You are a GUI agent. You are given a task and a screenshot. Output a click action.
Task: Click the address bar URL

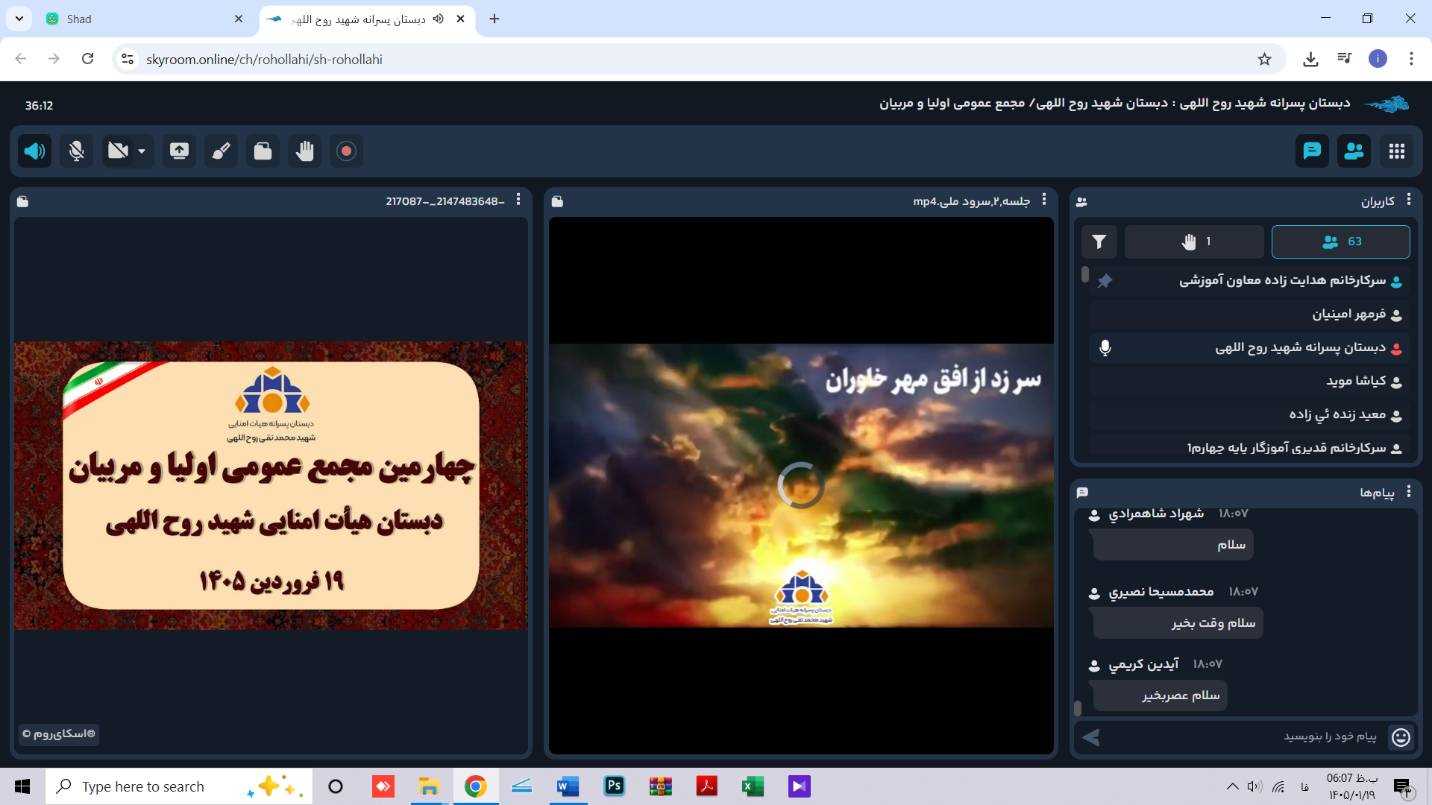click(264, 59)
